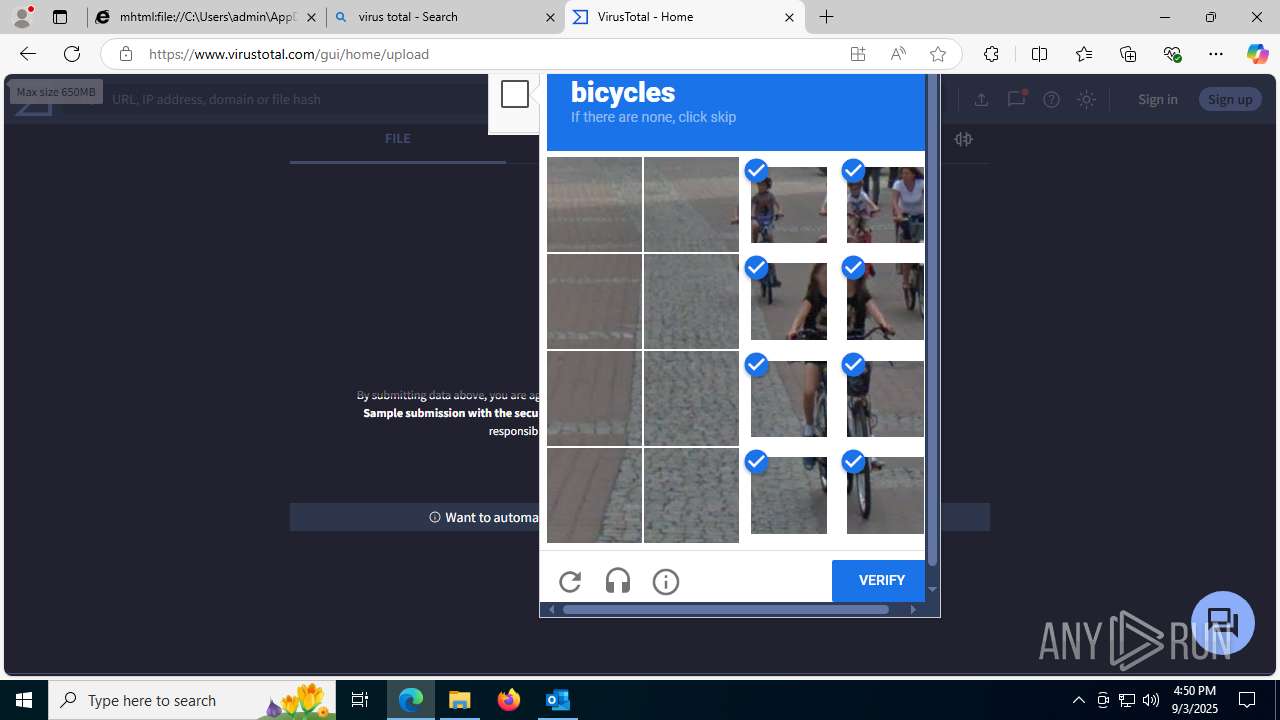The height and width of the screenshot is (720, 1280).
Task: Switch to virus total Search tab
Action: pos(445,17)
